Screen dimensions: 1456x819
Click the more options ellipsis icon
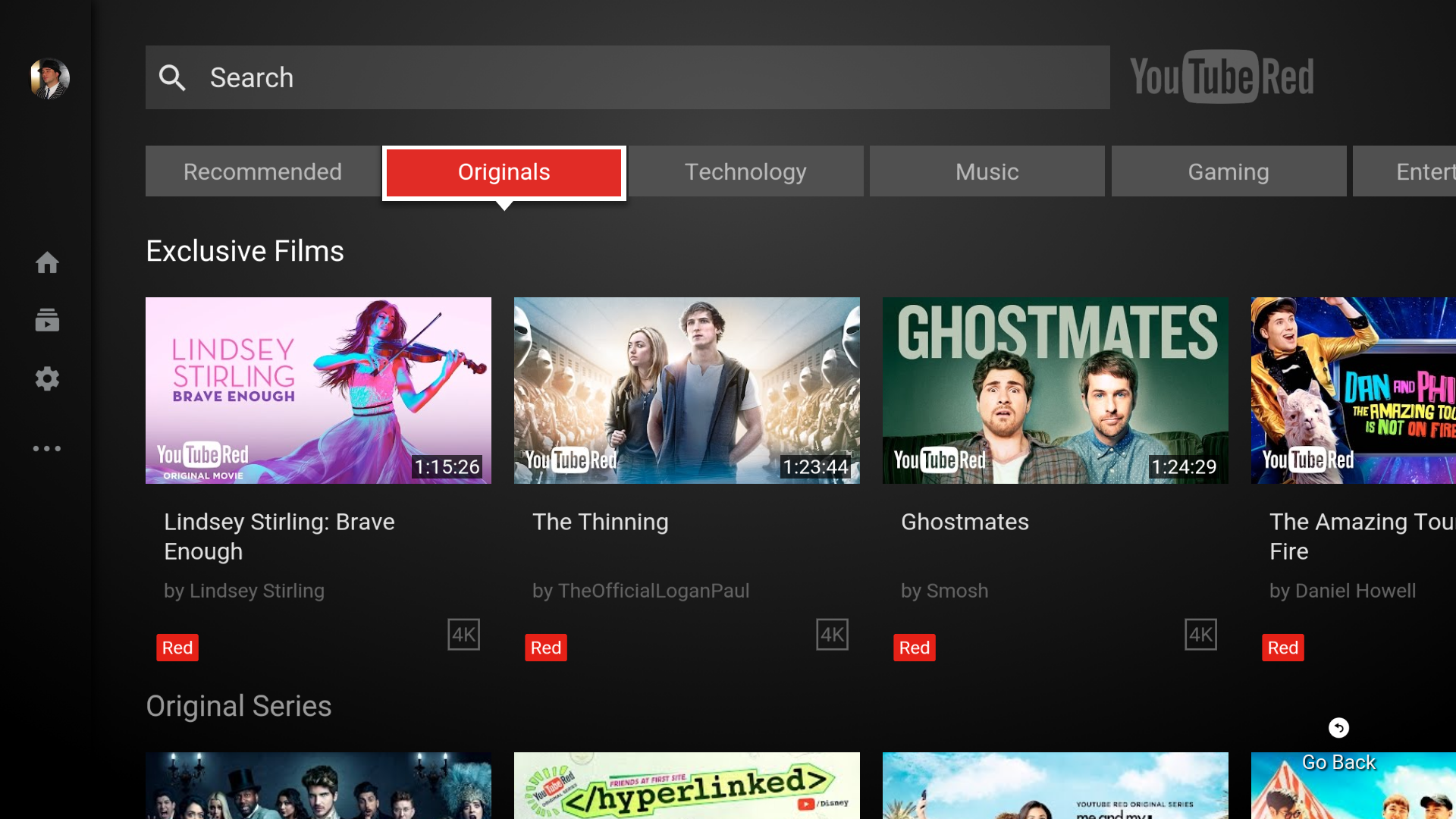[x=47, y=448]
